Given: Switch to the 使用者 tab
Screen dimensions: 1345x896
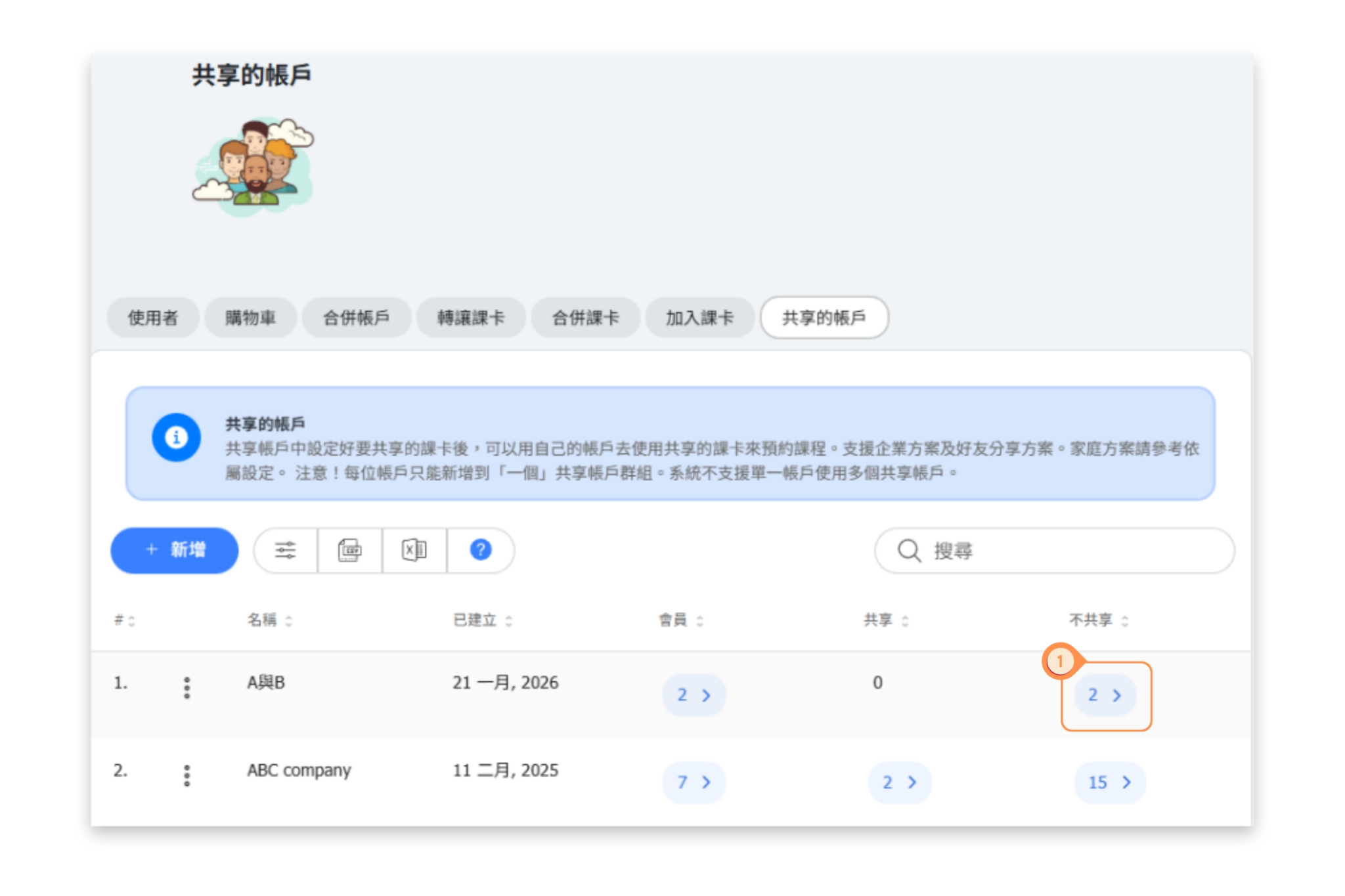Looking at the screenshot, I should tap(152, 318).
